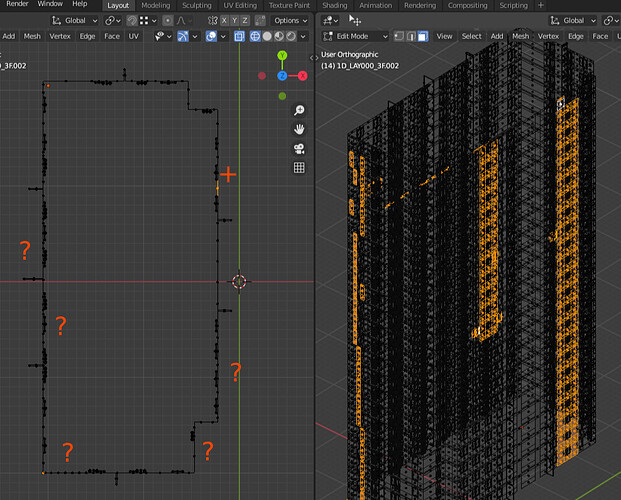Switch orthographic perspective grid button

(x=299, y=168)
